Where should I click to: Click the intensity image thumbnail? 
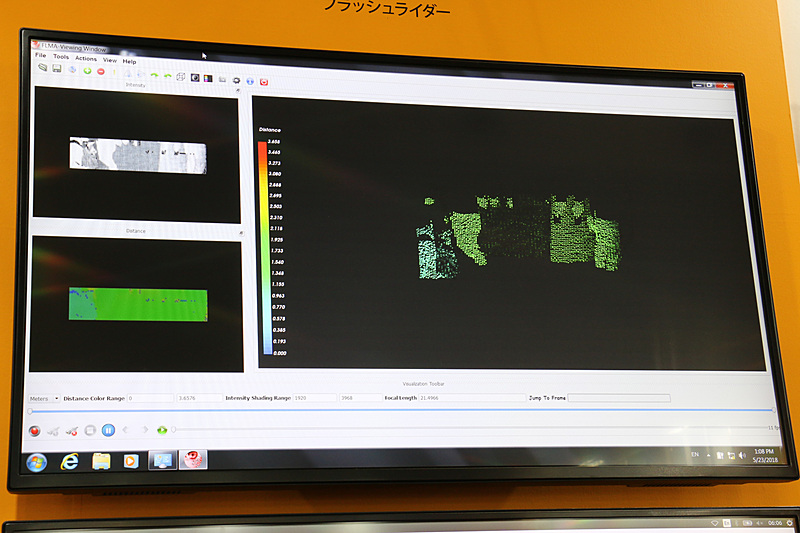pyautogui.click(x=138, y=156)
